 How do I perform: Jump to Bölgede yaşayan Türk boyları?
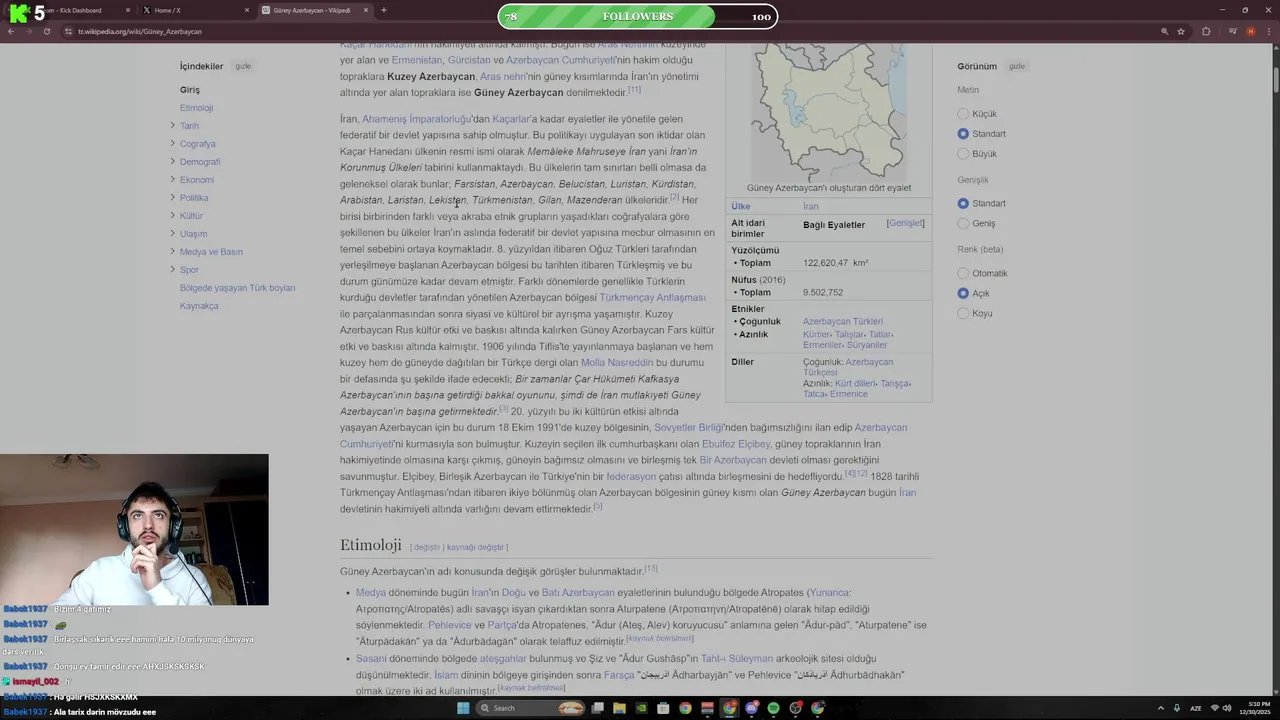[x=238, y=288]
